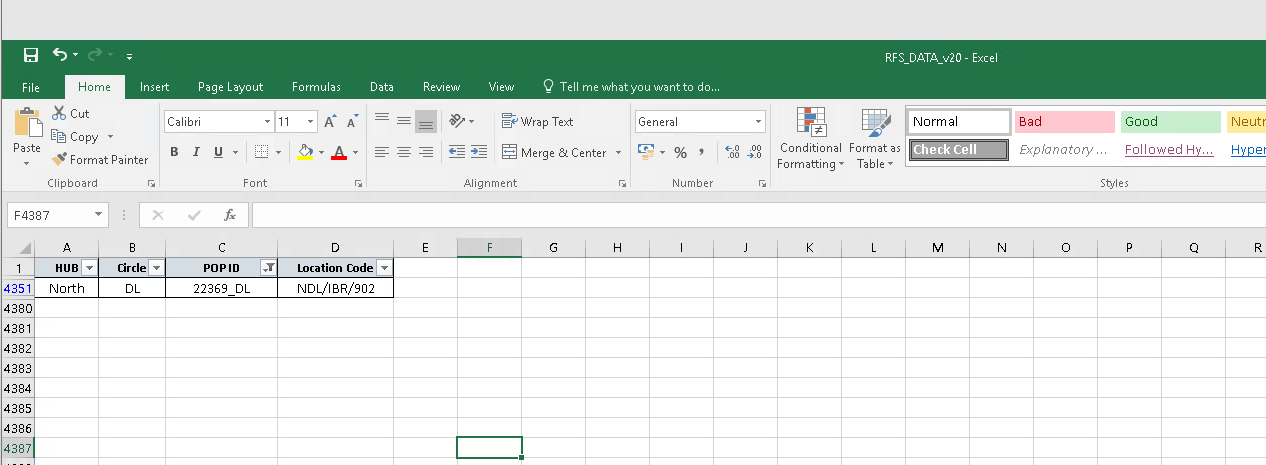Open the Formulas ribbon tab

click(x=316, y=87)
